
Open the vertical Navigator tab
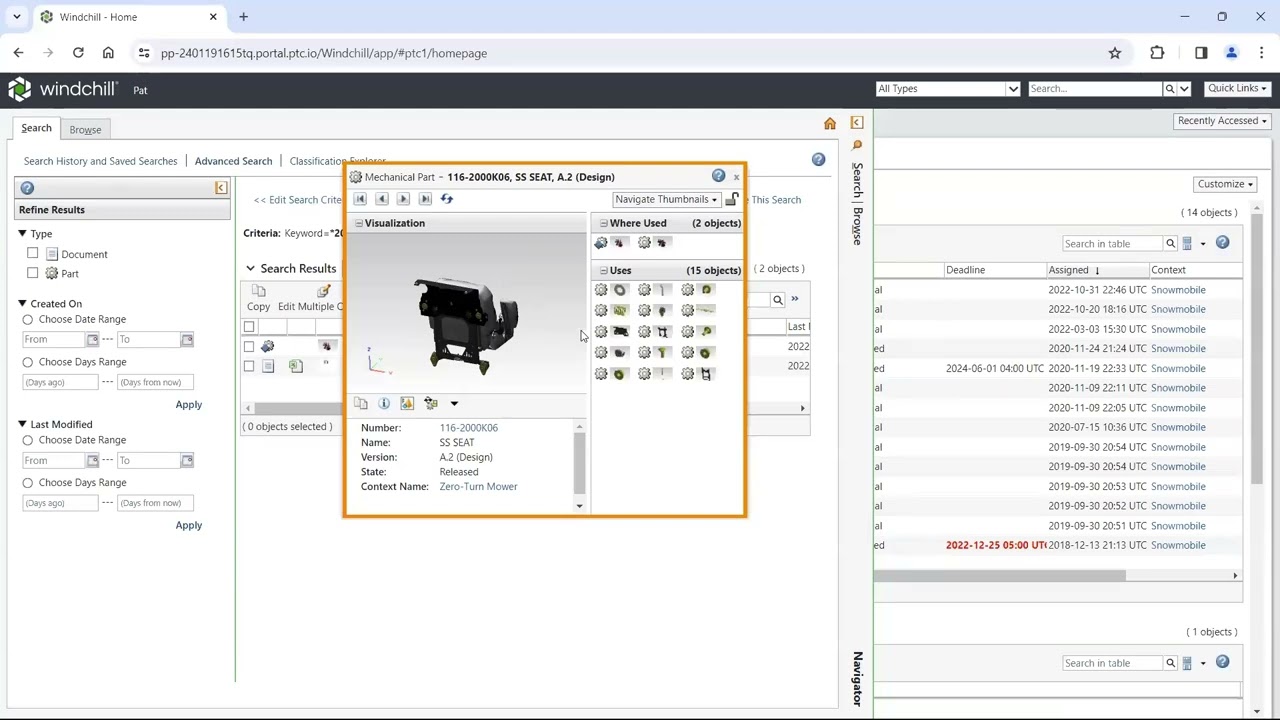point(857,679)
